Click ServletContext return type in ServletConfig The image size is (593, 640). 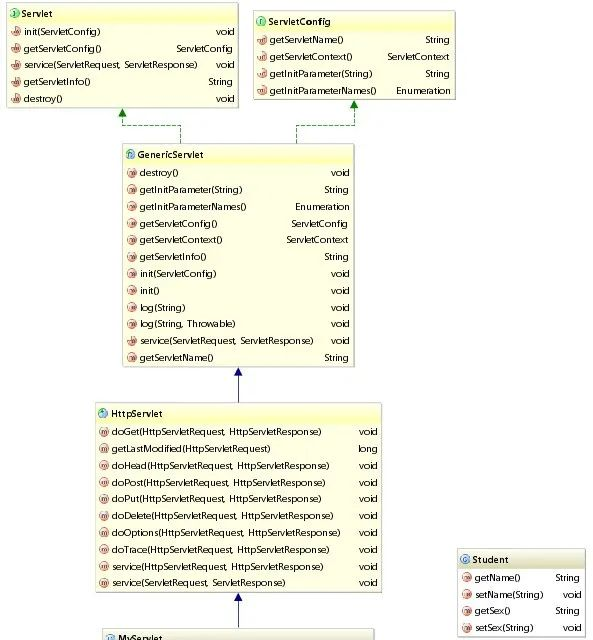tap(418, 57)
